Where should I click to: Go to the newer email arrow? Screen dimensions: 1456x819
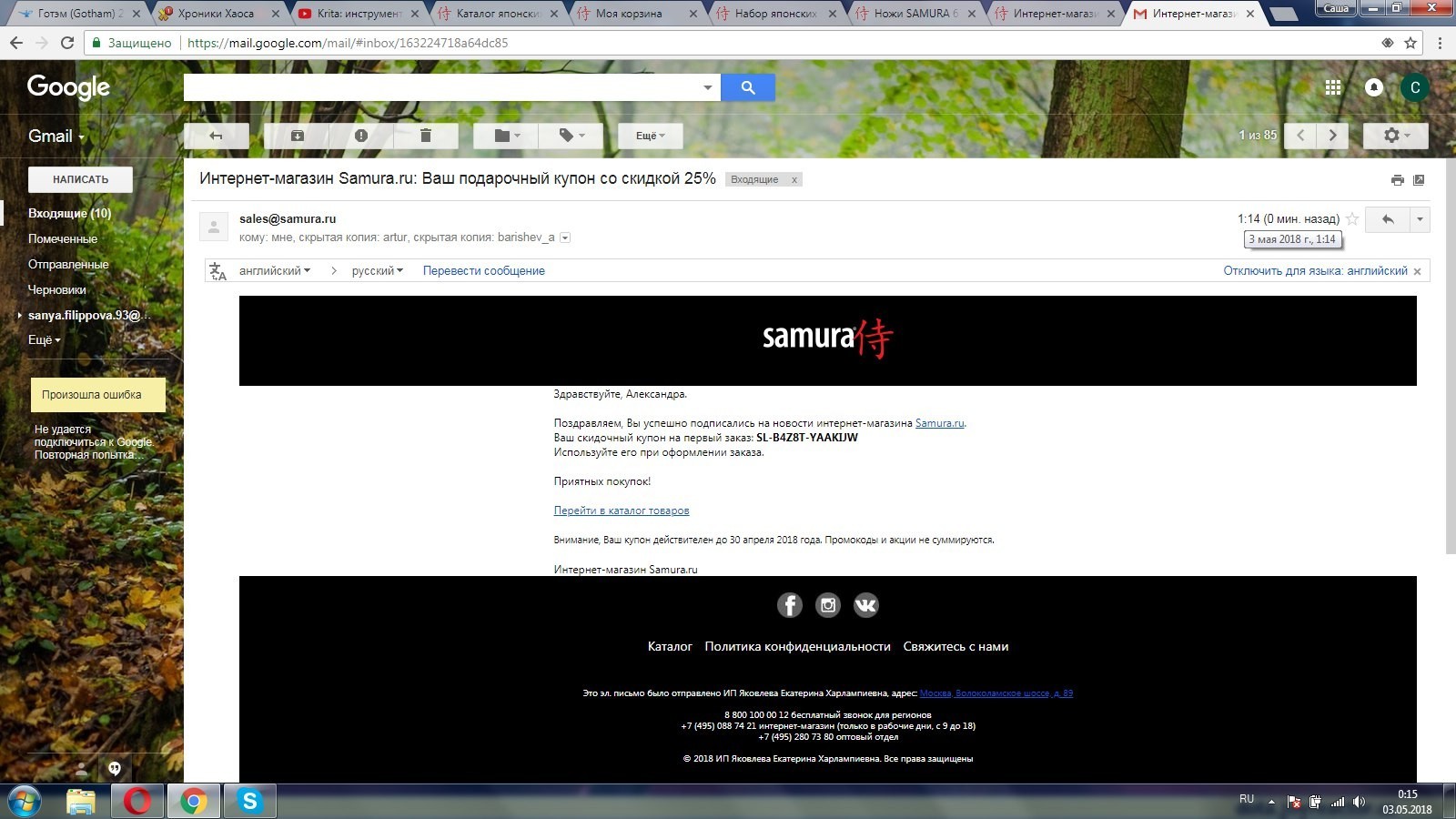click(1300, 136)
